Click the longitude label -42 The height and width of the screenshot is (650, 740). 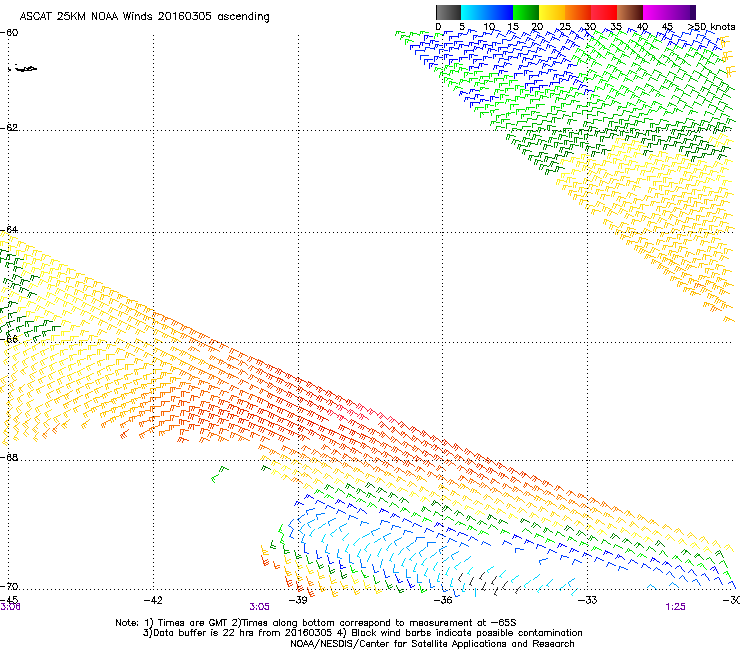pos(153,600)
